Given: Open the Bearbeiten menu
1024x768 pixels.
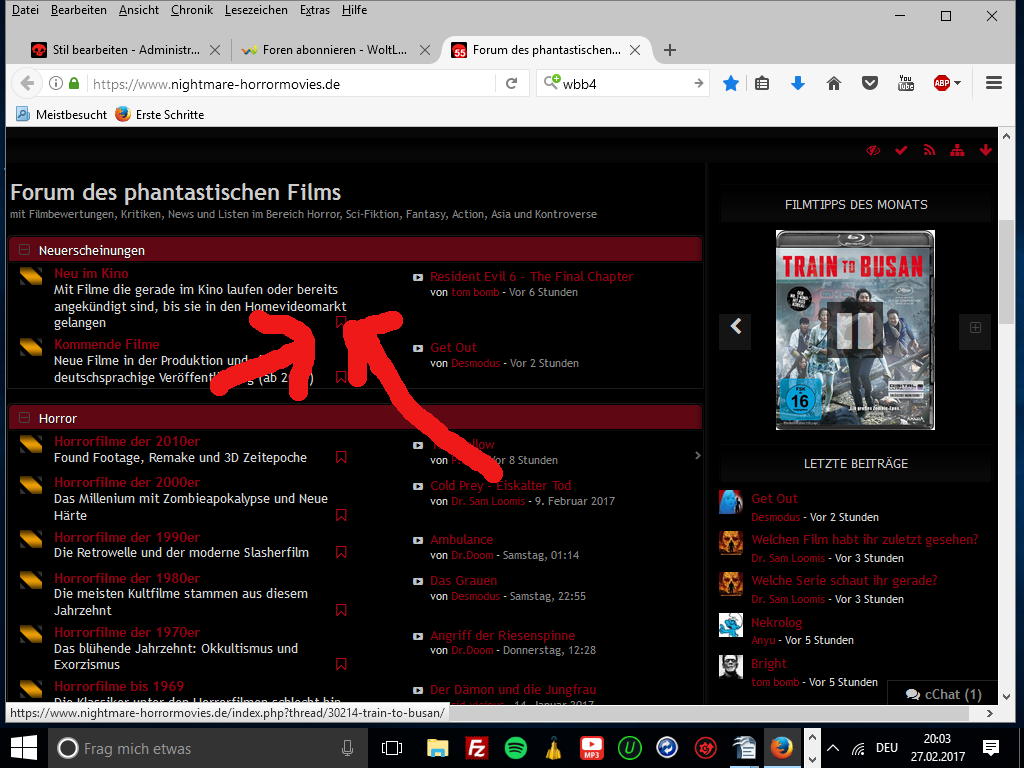Looking at the screenshot, I should (x=79, y=10).
